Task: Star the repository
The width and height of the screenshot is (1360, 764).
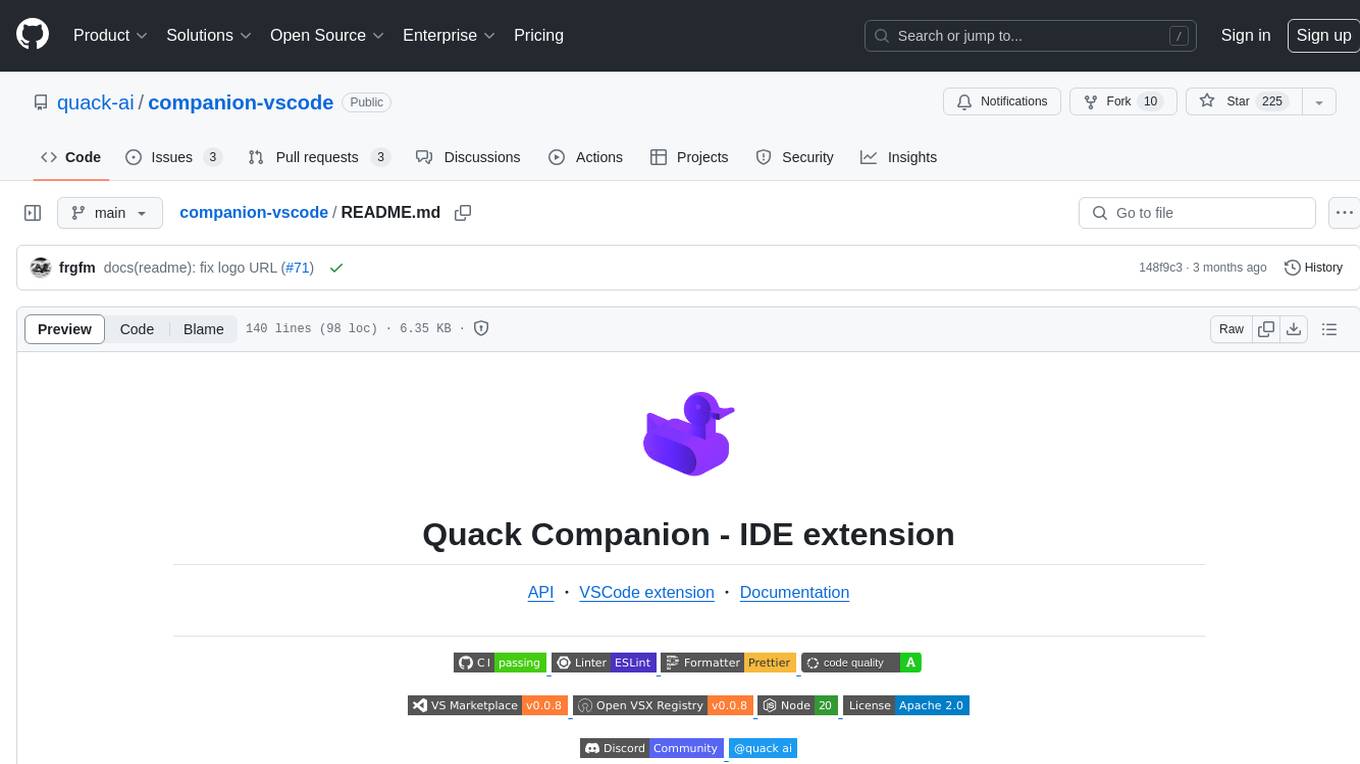Action: coord(1243,101)
